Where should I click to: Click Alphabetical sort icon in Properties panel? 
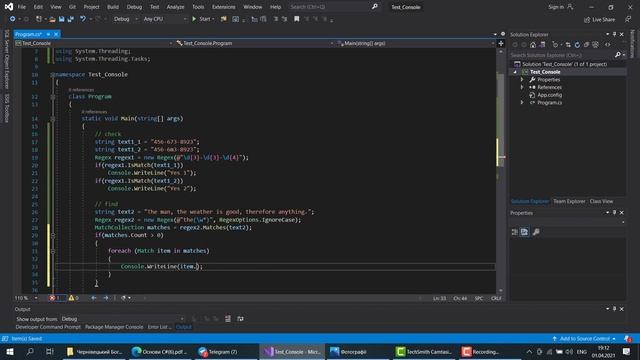524,232
